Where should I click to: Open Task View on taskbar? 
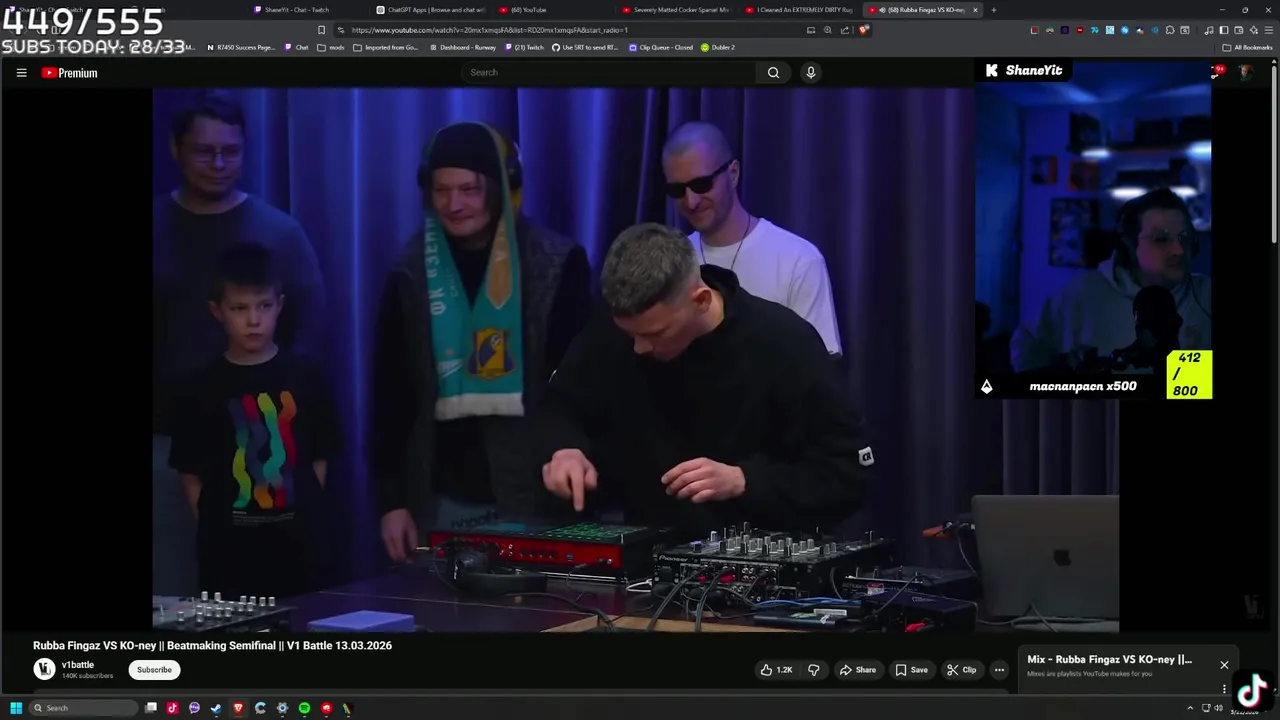151,708
